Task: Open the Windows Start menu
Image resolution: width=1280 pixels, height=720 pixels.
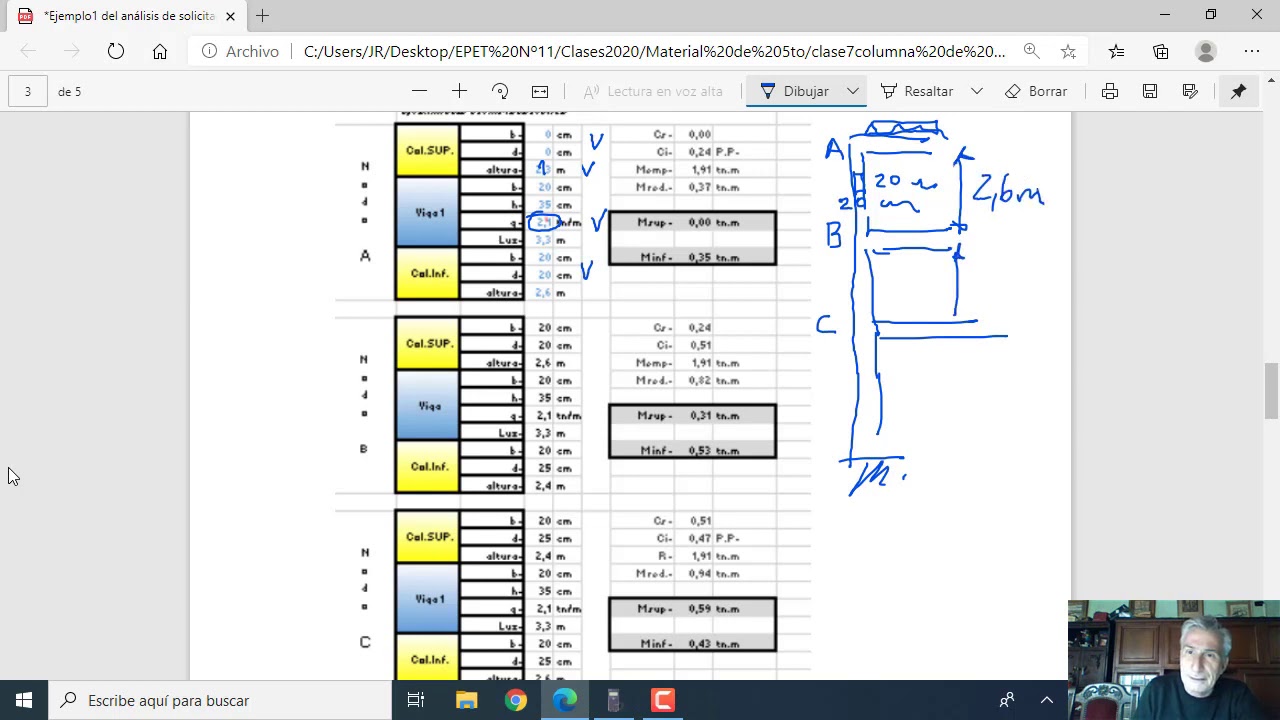Action: 24,700
